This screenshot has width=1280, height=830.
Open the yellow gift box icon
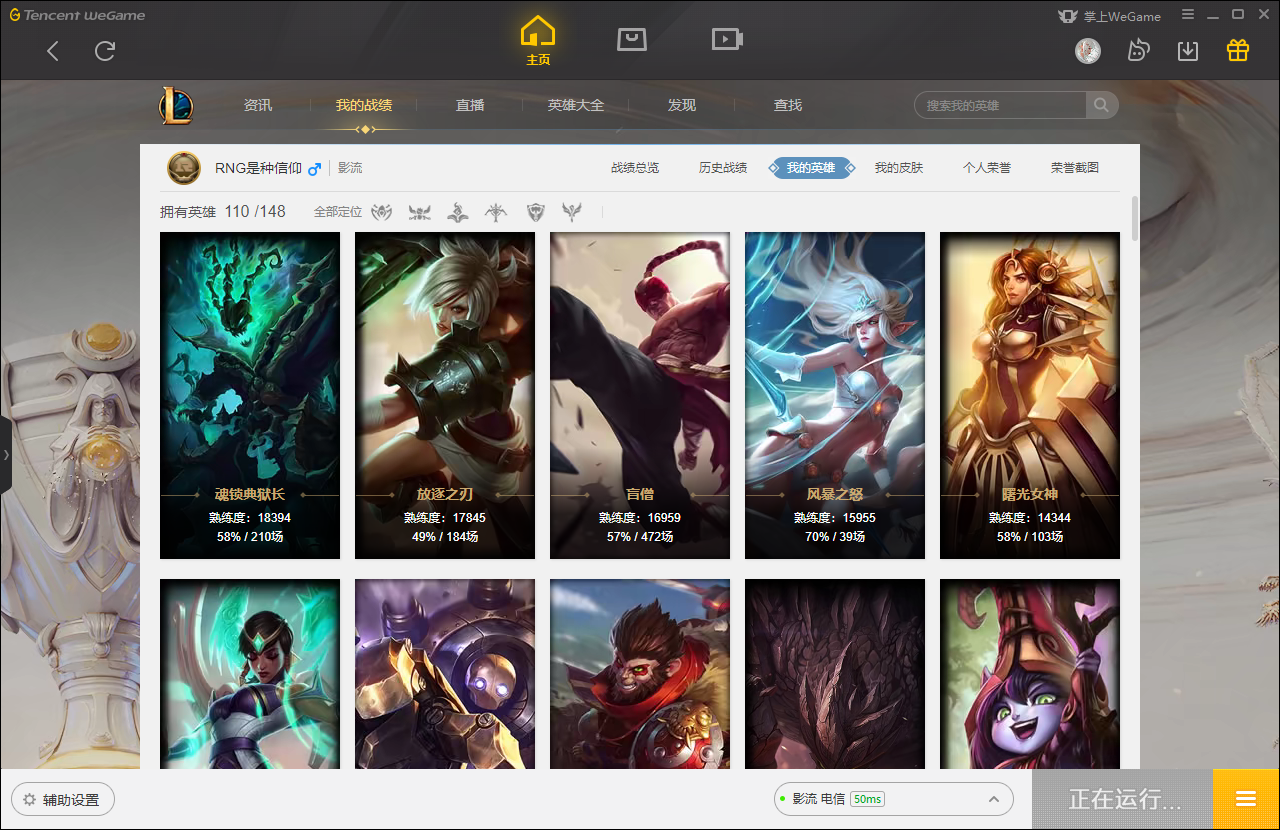1238,50
